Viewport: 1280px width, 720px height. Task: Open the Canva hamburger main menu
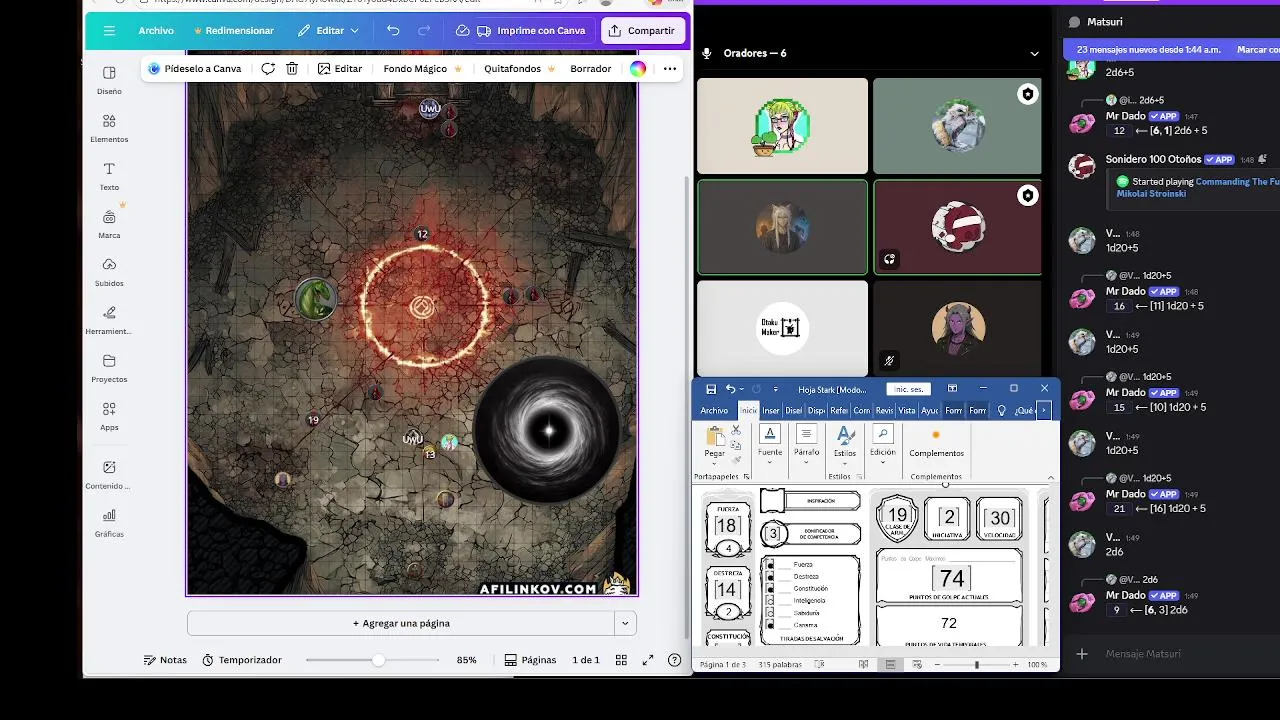pyautogui.click(x=109, y=31)
